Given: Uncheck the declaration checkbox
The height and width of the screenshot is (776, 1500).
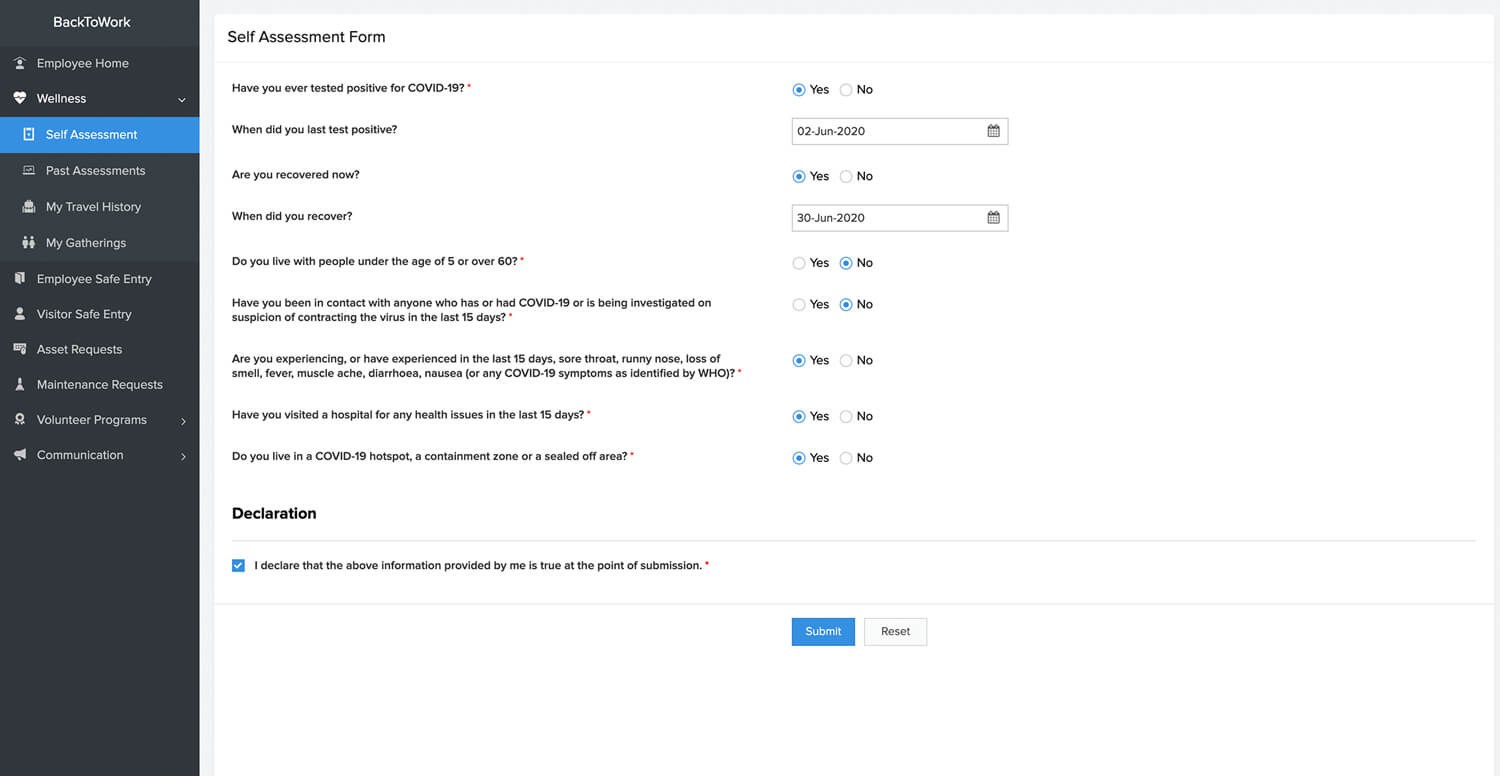Looking at the screenshot, I should [238, 566].
